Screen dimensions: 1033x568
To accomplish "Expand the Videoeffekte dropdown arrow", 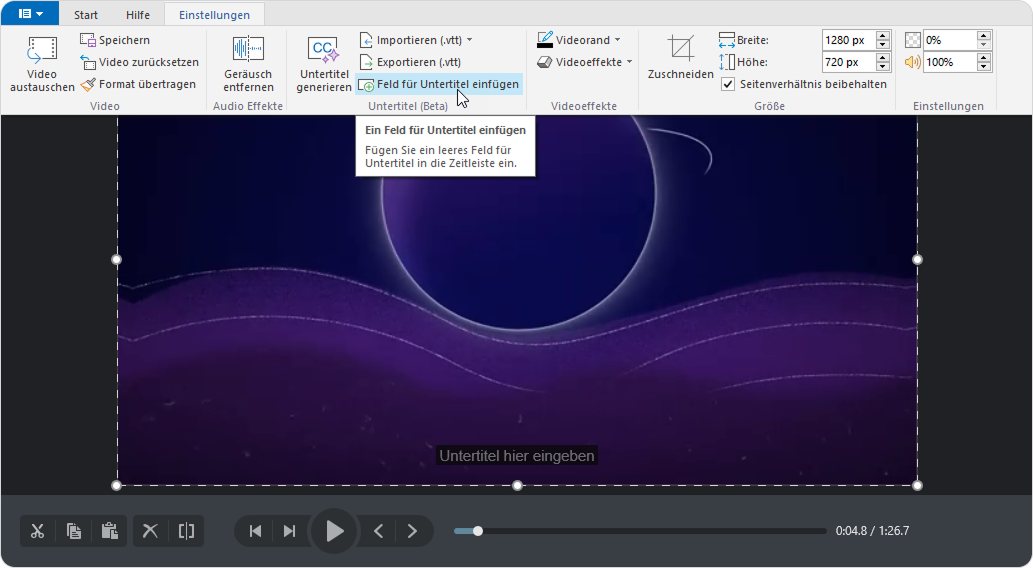I will (x=629, y=62).
